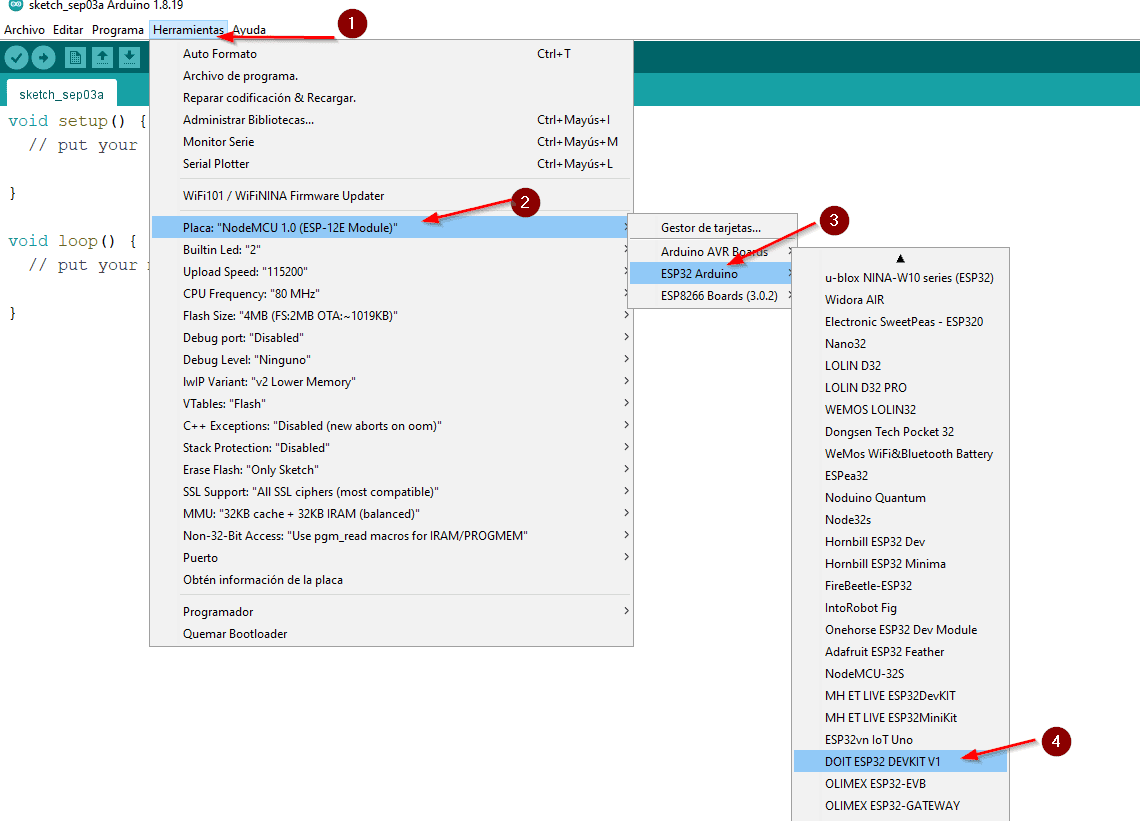The height and width of the screenshot is (821, 1140).
Task: Click the Open sketch toolbar icon
Action: 102,58
